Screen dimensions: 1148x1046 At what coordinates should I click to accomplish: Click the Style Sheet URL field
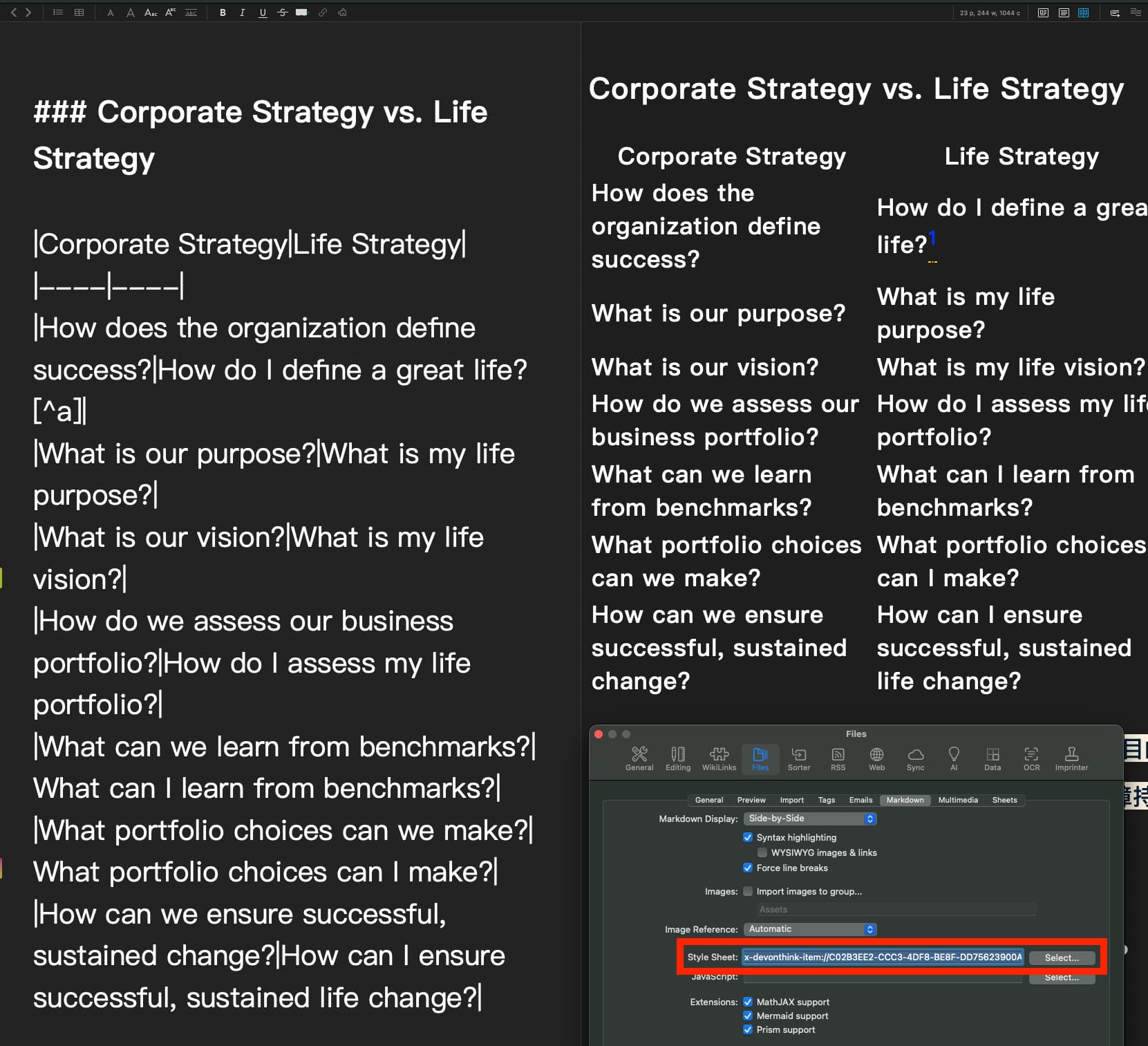(883, 958)
